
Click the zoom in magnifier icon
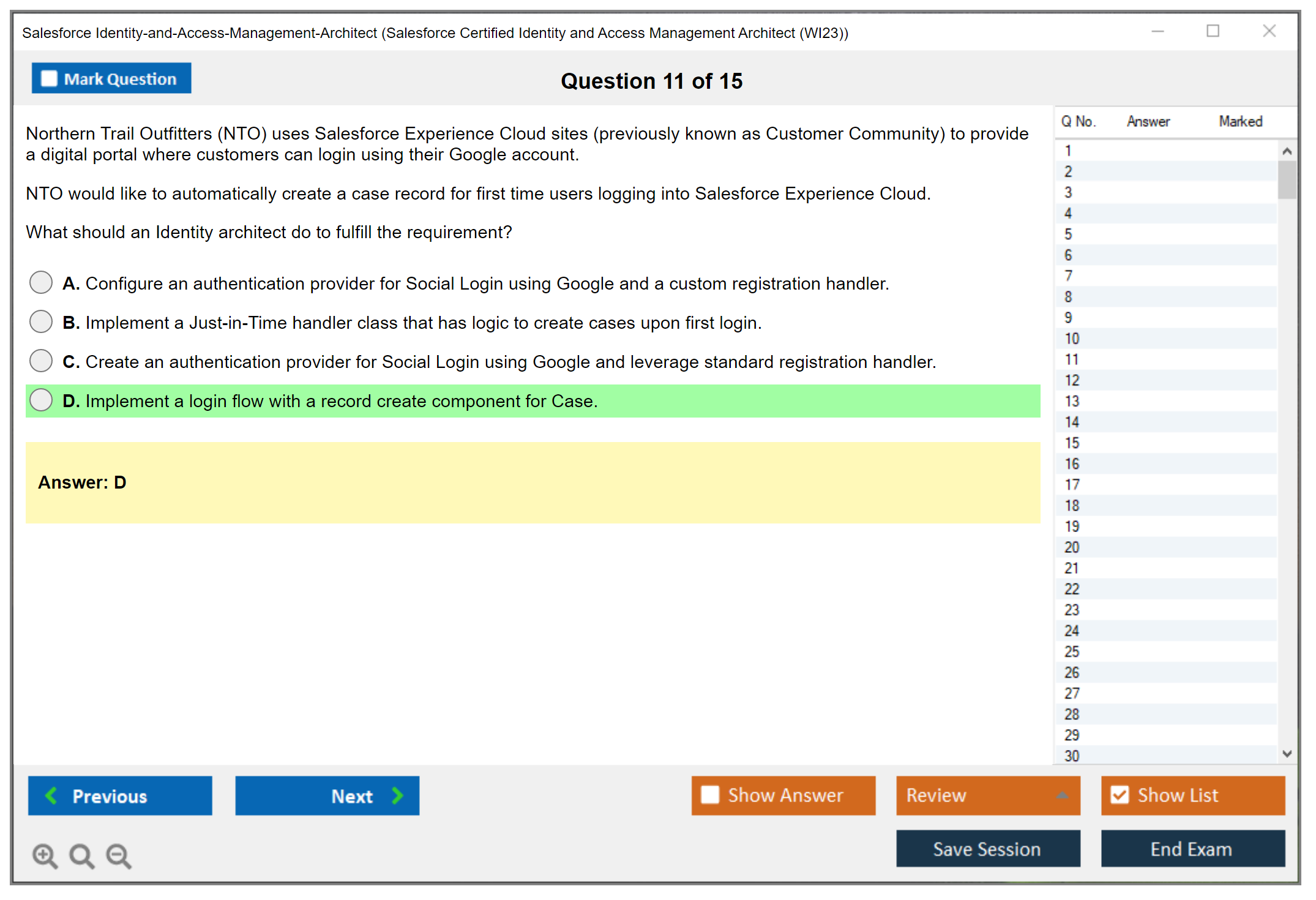[45, 855]
